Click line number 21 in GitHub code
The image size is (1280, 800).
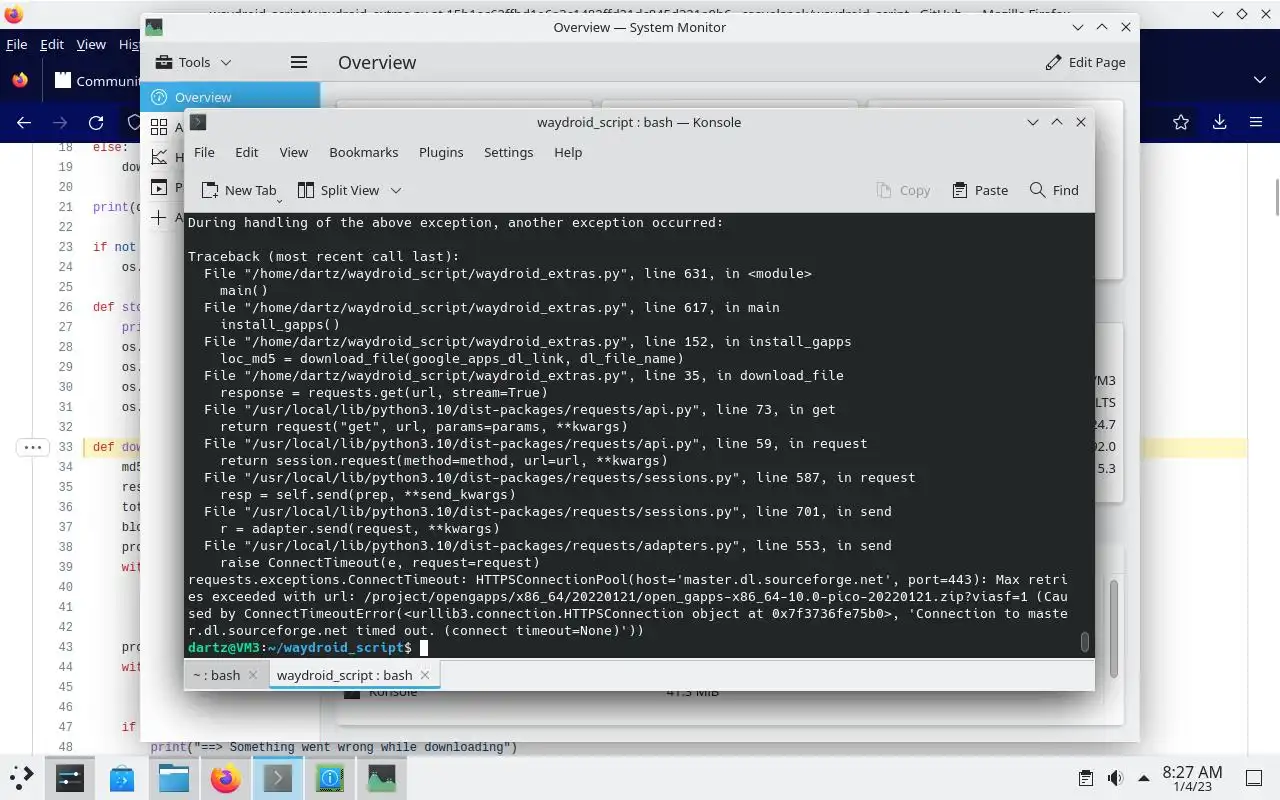(x=65, y=207)
